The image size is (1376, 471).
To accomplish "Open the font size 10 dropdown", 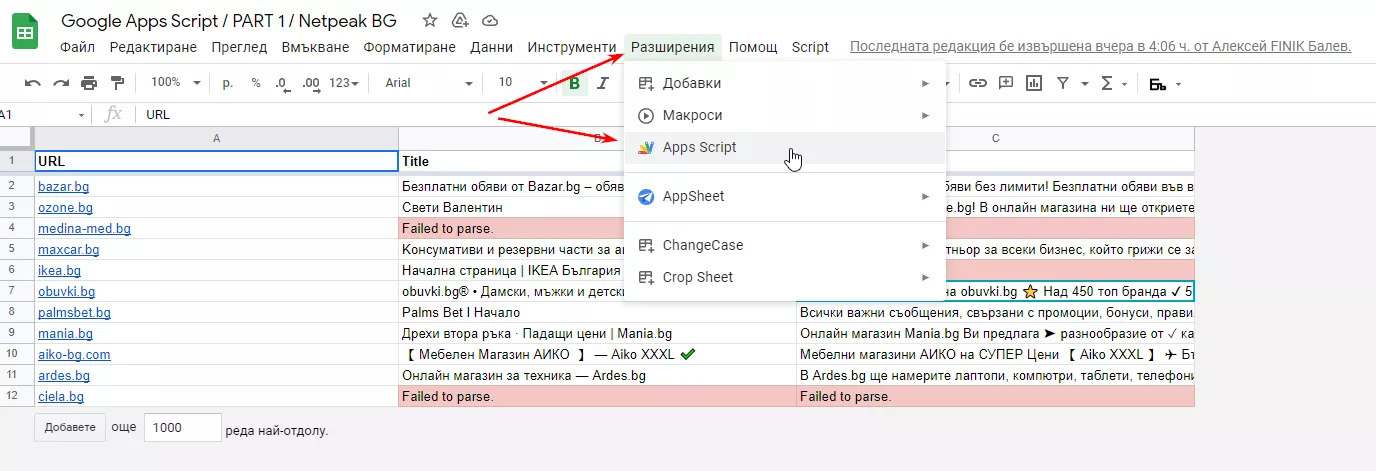I will 523,83.
